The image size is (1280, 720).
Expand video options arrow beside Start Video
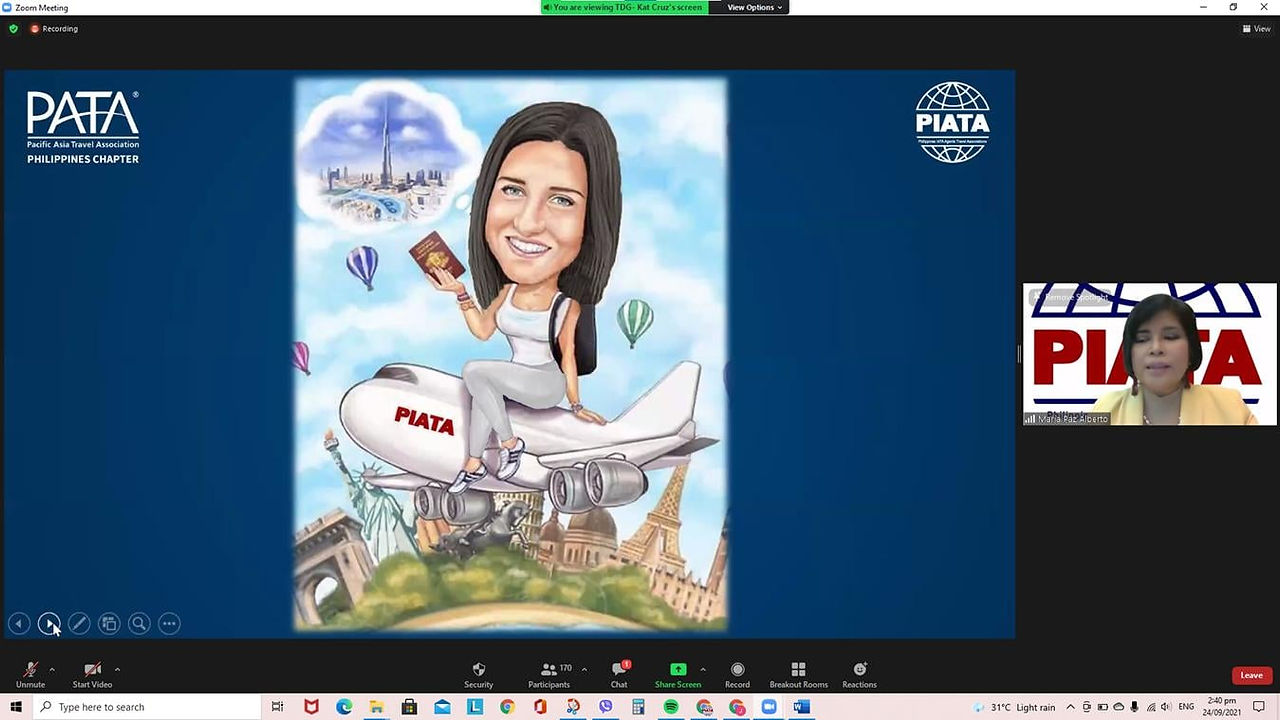(x=117, y=669)
